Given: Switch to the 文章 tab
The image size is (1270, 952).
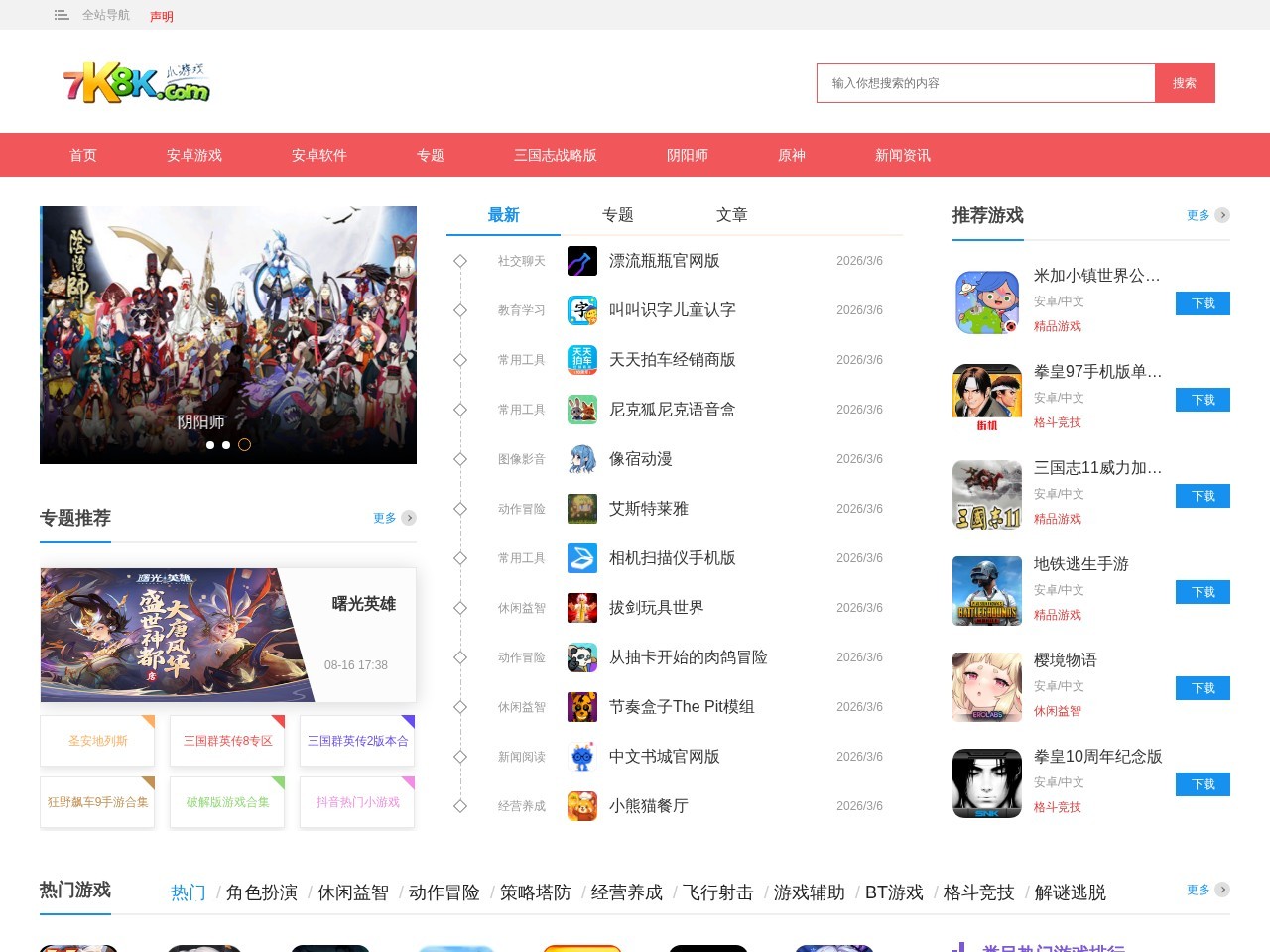Looking at the screenshot, I should coord(732,214).
